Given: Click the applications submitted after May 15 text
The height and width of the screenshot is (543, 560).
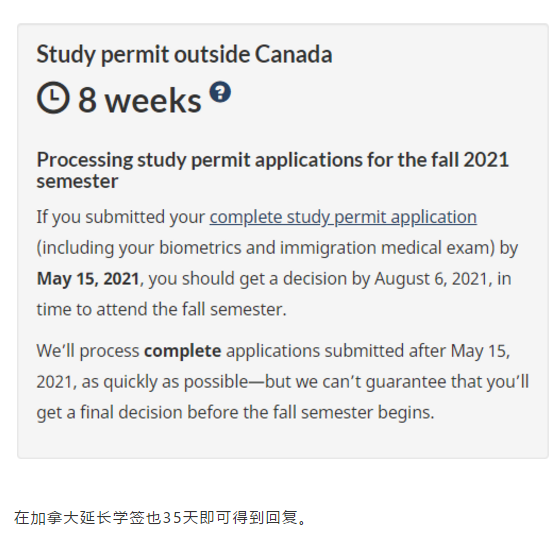Looking at the screenshot, I should point(368,351).
